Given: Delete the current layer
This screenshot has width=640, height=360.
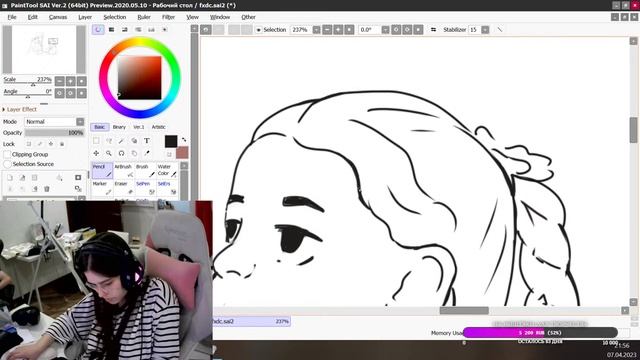Looking at the screenshot, I should tap(47, 189).
